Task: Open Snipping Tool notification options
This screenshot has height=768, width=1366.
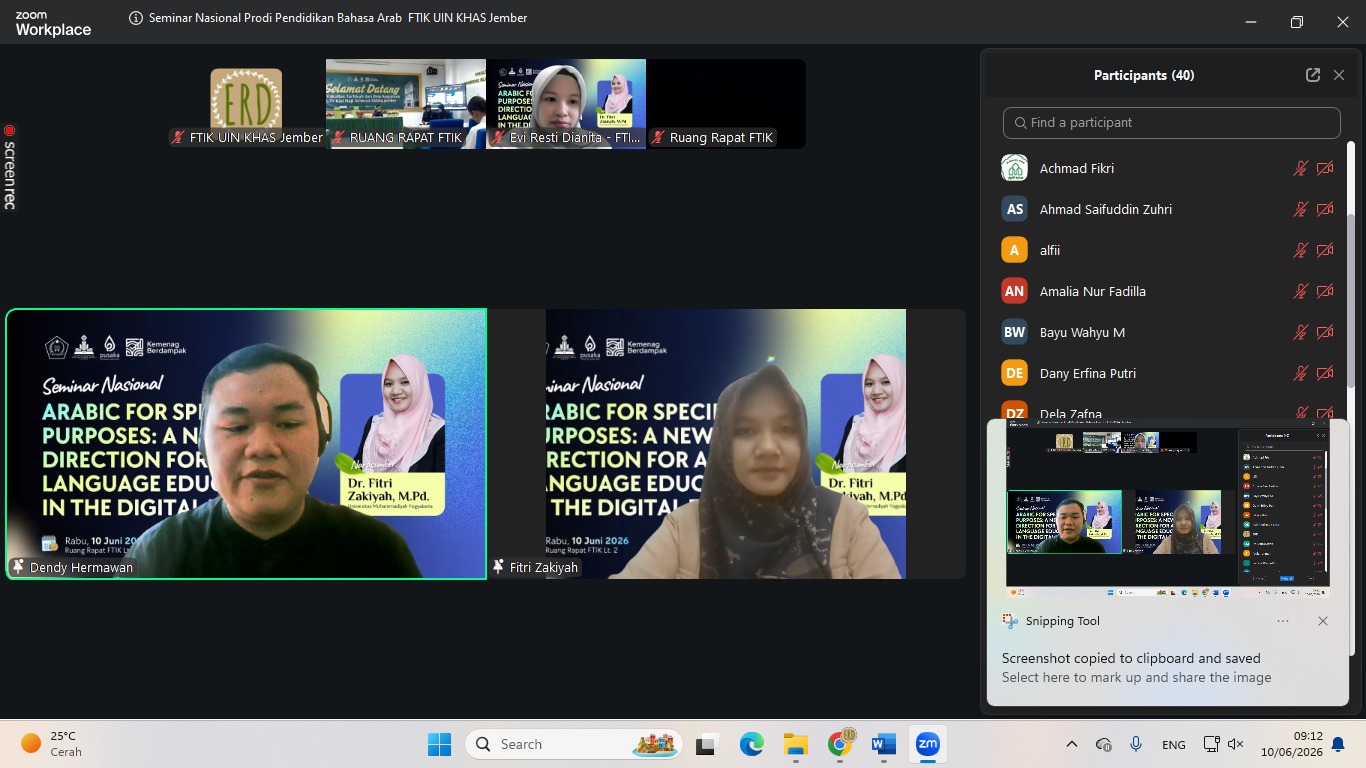Action: point(1283,621)
